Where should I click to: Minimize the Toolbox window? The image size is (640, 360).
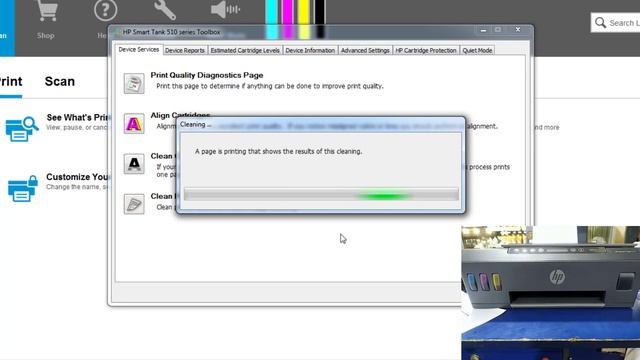[x=483, y=30]
